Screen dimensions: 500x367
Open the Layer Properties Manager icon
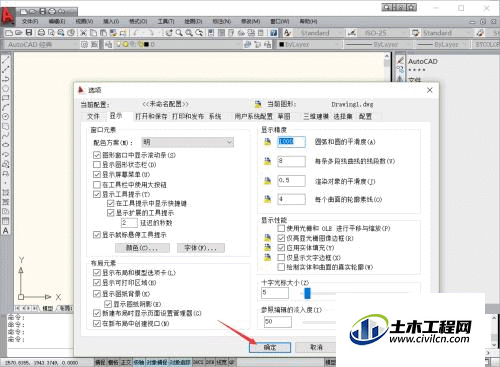tap(108, 44)
